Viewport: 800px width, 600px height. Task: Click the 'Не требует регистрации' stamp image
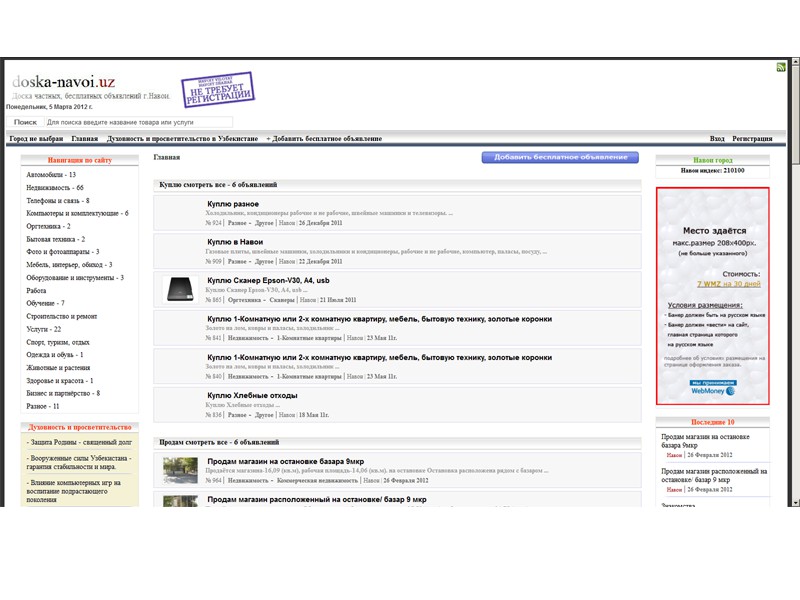218,90
